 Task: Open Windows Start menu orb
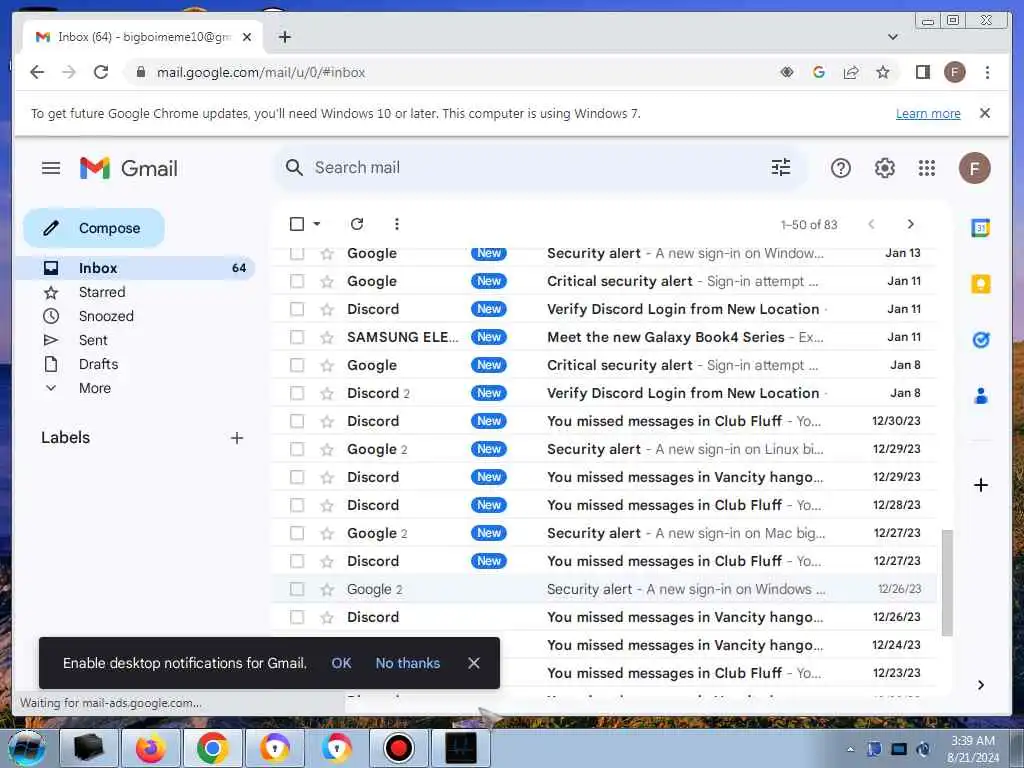27,748
